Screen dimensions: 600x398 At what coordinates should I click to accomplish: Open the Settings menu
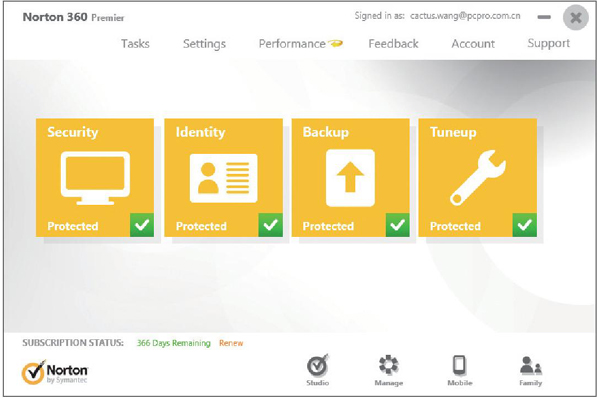204,44
